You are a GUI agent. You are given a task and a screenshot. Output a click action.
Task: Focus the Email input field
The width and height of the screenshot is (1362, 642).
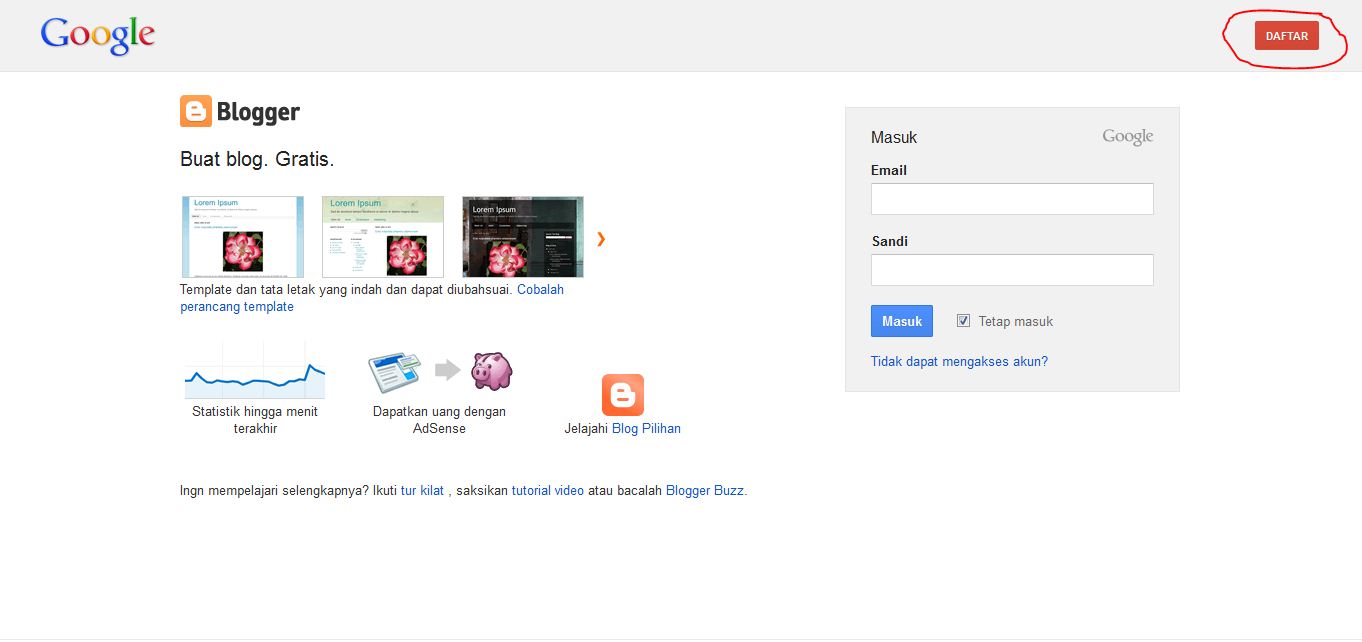(x=1012, y=199)
